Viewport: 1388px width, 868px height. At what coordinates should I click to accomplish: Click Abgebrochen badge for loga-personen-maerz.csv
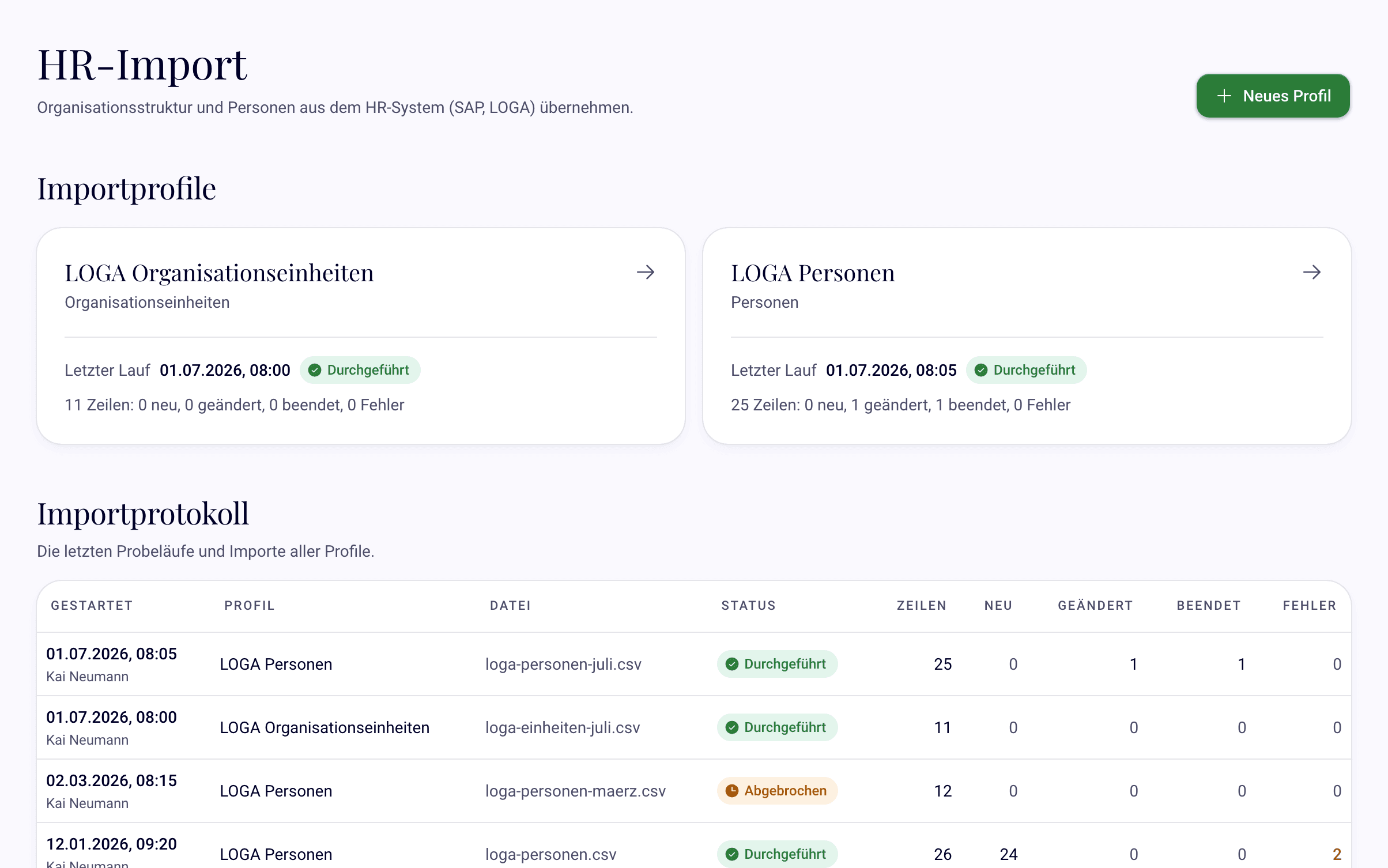point(777,791)
